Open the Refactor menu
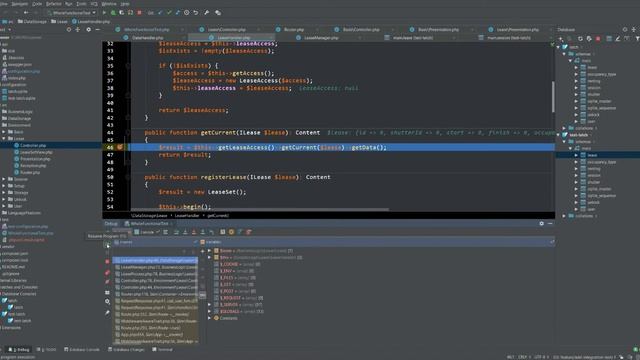The height and width of the screenshot is (360, 640). [53, 4]
